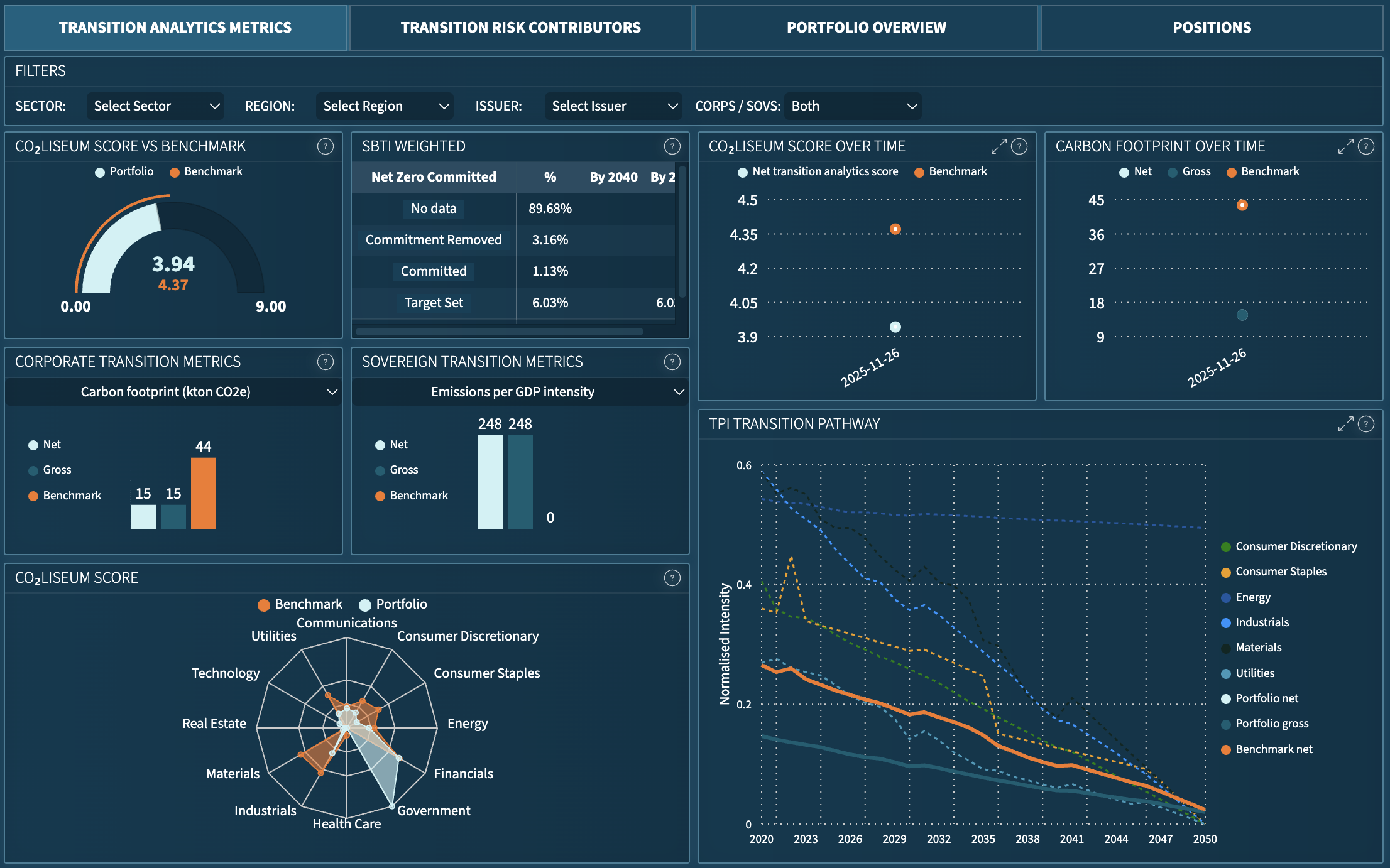
Task: Click help icon on SBTI Weighted panel
Action: [672, 146]
